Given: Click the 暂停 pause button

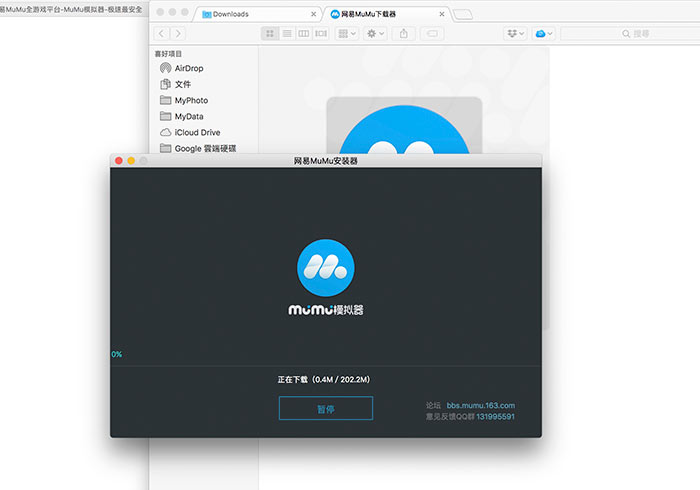Looking at the screenshot, I should tap(326, 408).
